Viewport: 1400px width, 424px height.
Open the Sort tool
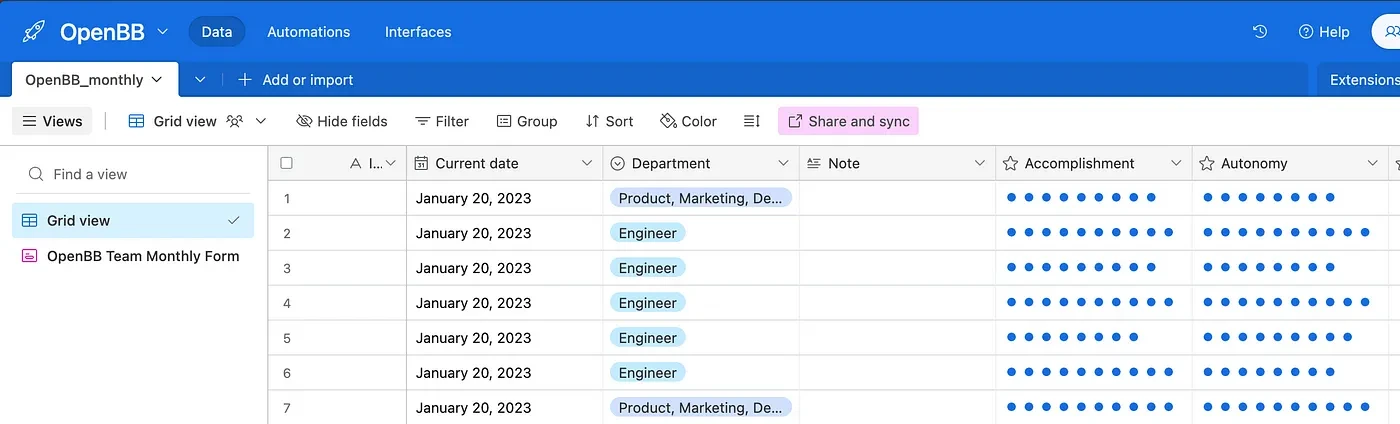[x=609, y=121]
